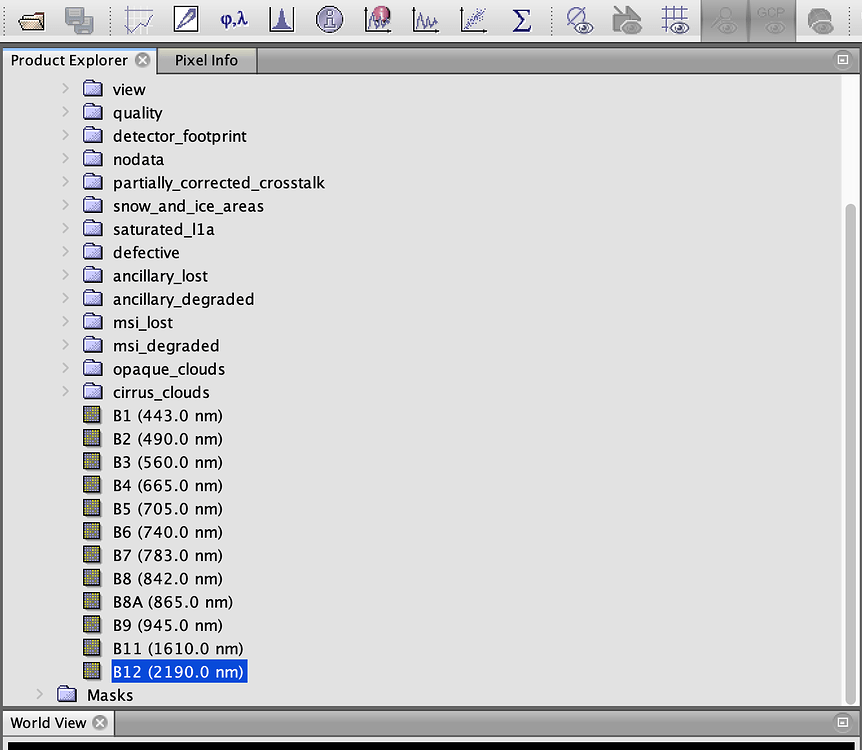Open the statistics panel
862x750 pixels.
[521, 19]
